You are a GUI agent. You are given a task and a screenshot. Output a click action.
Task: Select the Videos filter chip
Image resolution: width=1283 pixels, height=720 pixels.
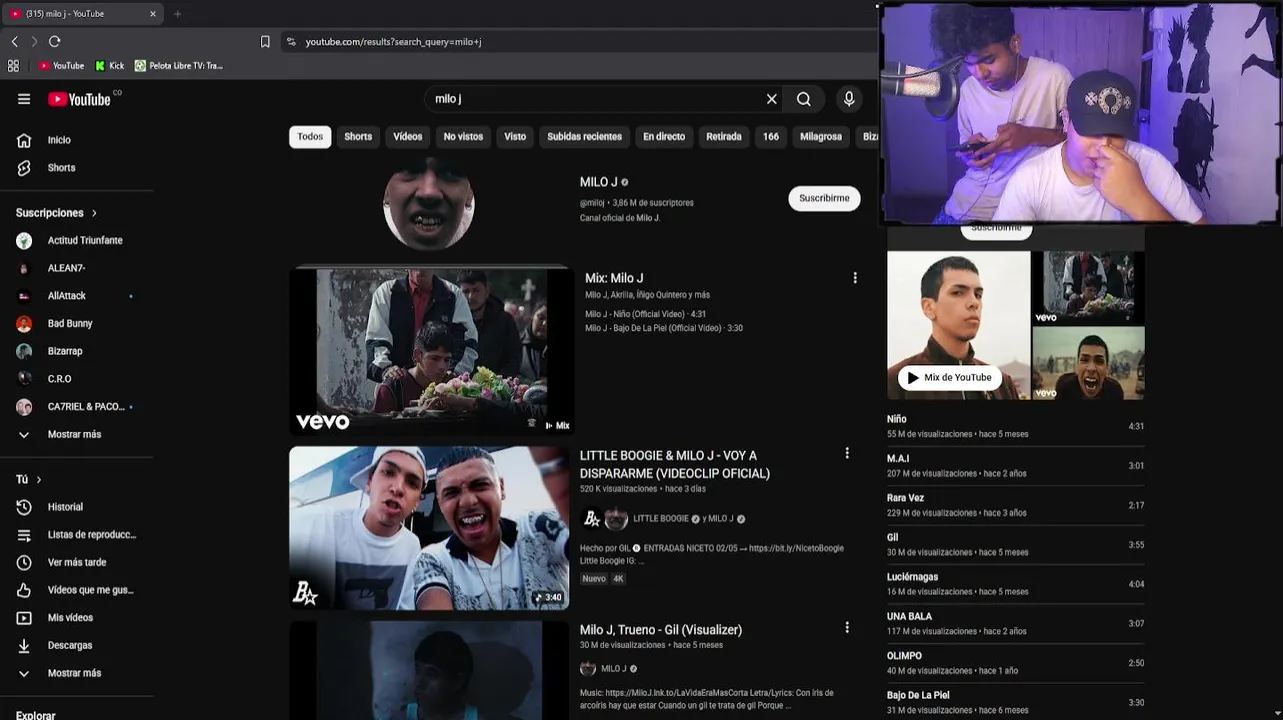pos(408,137)
